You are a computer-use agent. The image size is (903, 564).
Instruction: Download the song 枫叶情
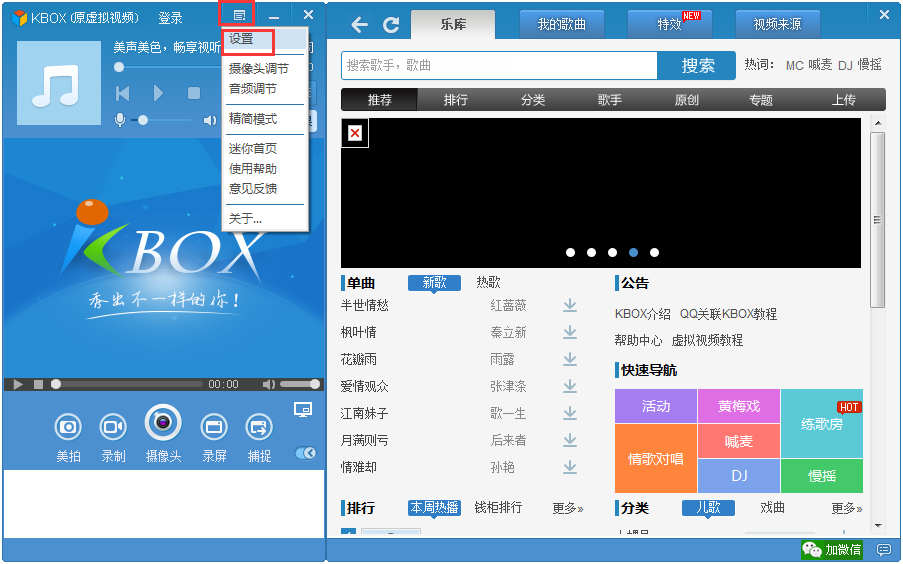(x=570, y=332)
